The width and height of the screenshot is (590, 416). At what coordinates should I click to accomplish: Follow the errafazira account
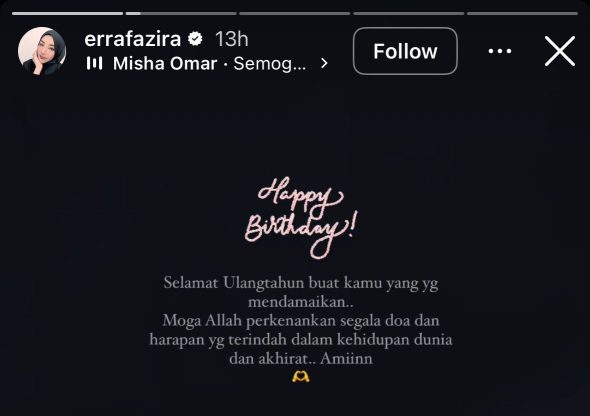click(405, 51)
